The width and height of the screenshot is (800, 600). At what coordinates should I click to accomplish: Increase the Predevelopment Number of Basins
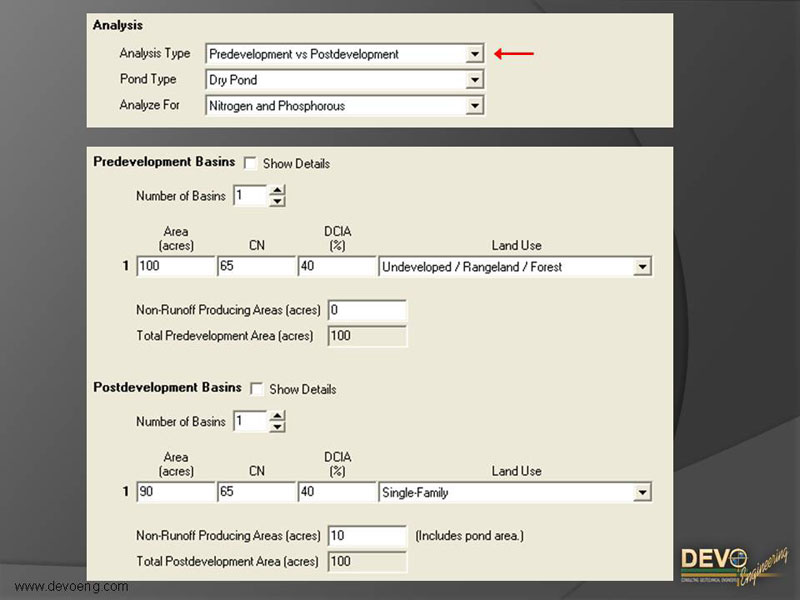pos(277,190)
